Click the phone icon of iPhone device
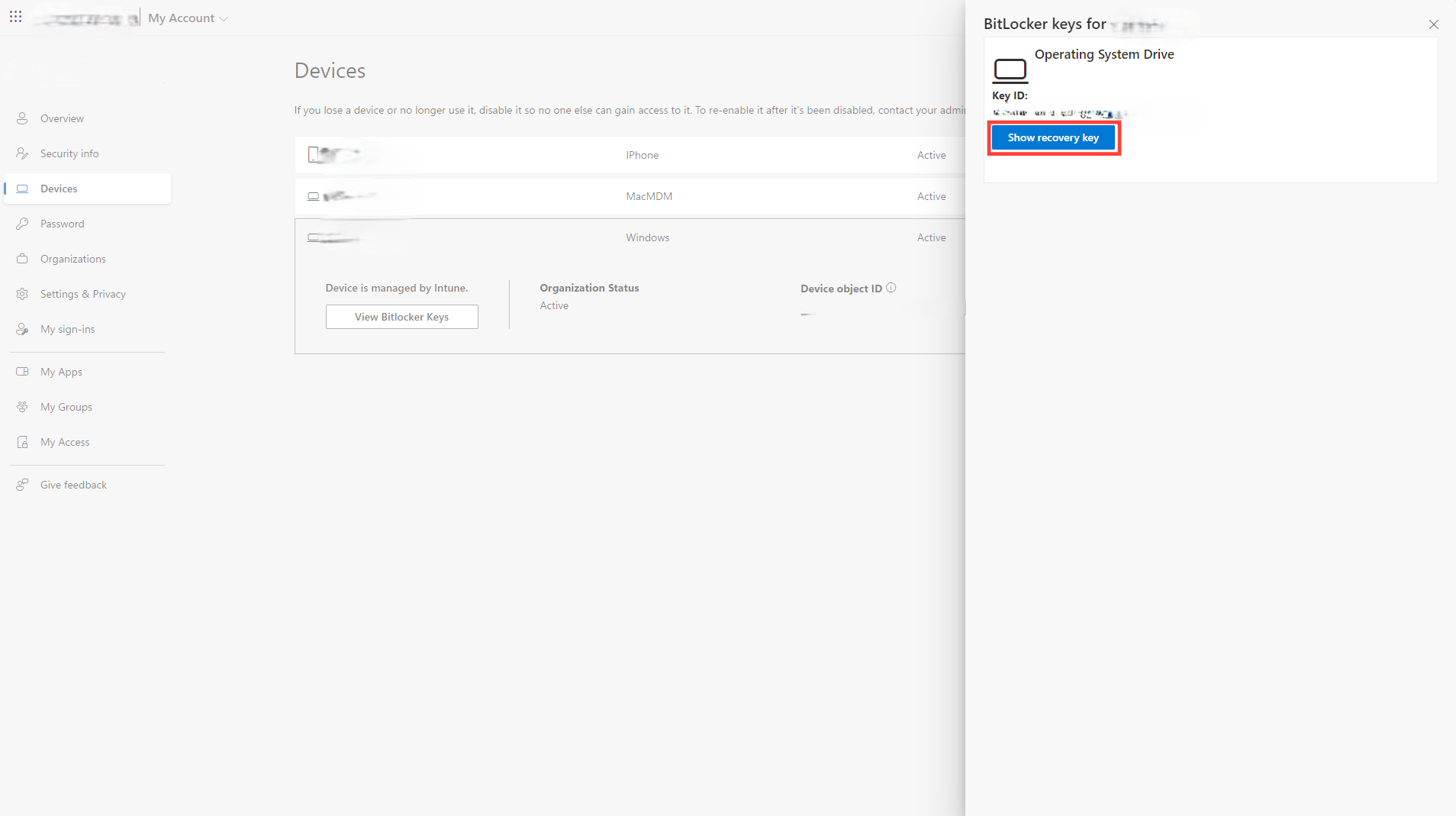Screen dimensions: 1456x816 click(313, 155)
